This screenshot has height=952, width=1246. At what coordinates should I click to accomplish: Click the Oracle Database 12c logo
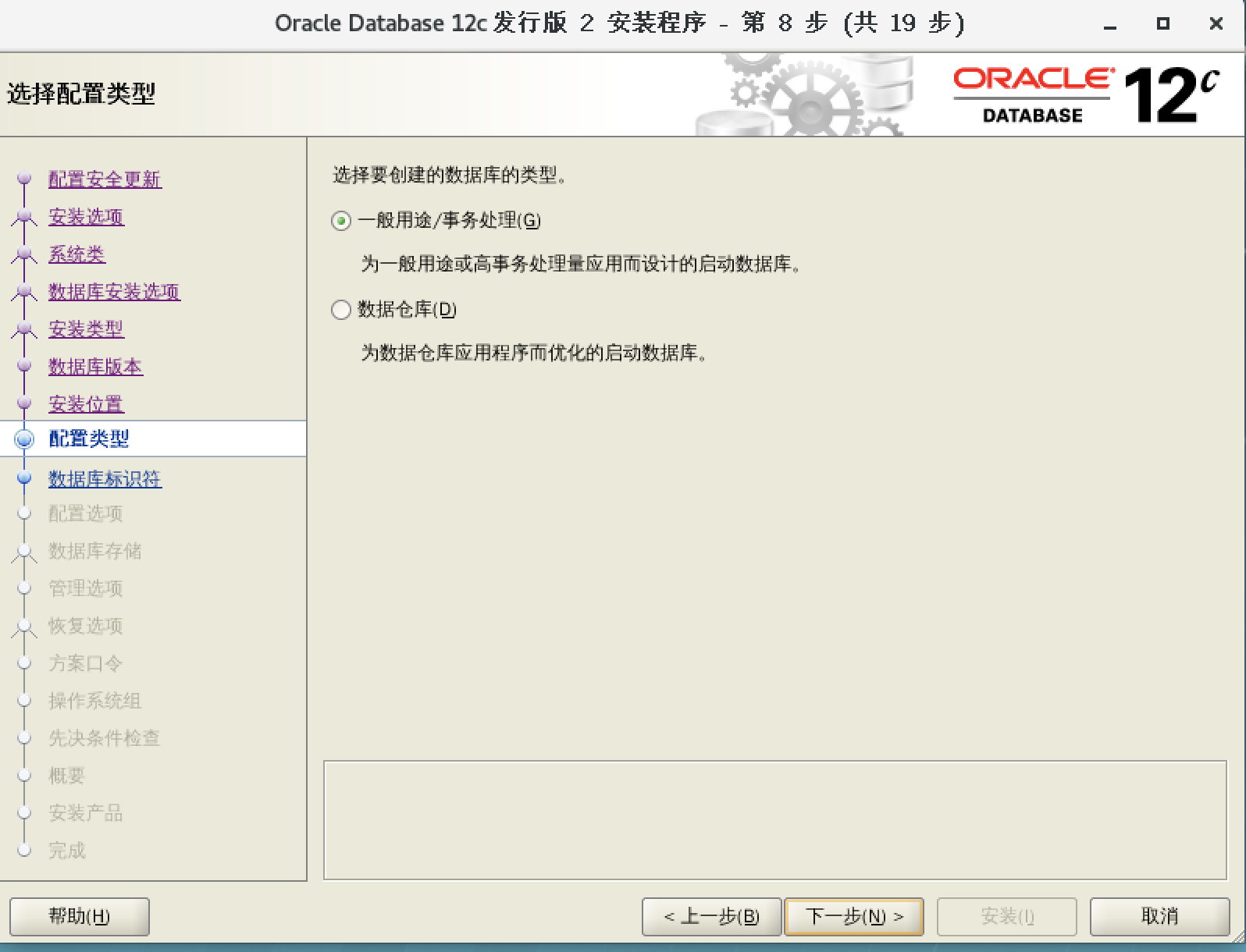[1085, 95]
